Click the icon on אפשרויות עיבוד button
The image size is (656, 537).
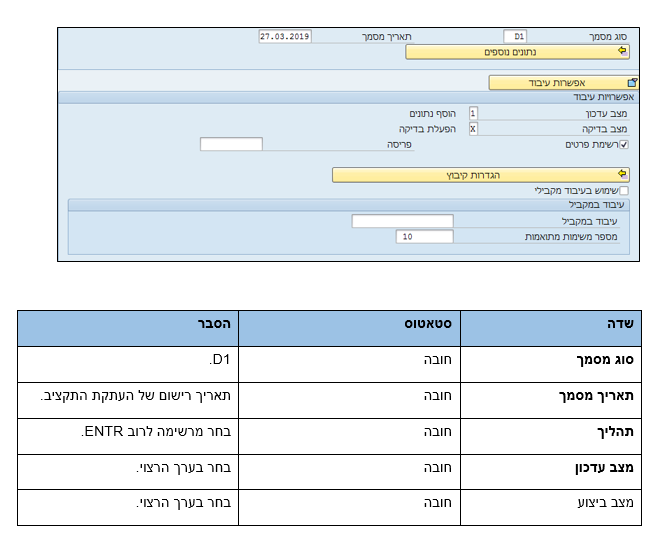(631, 83)
